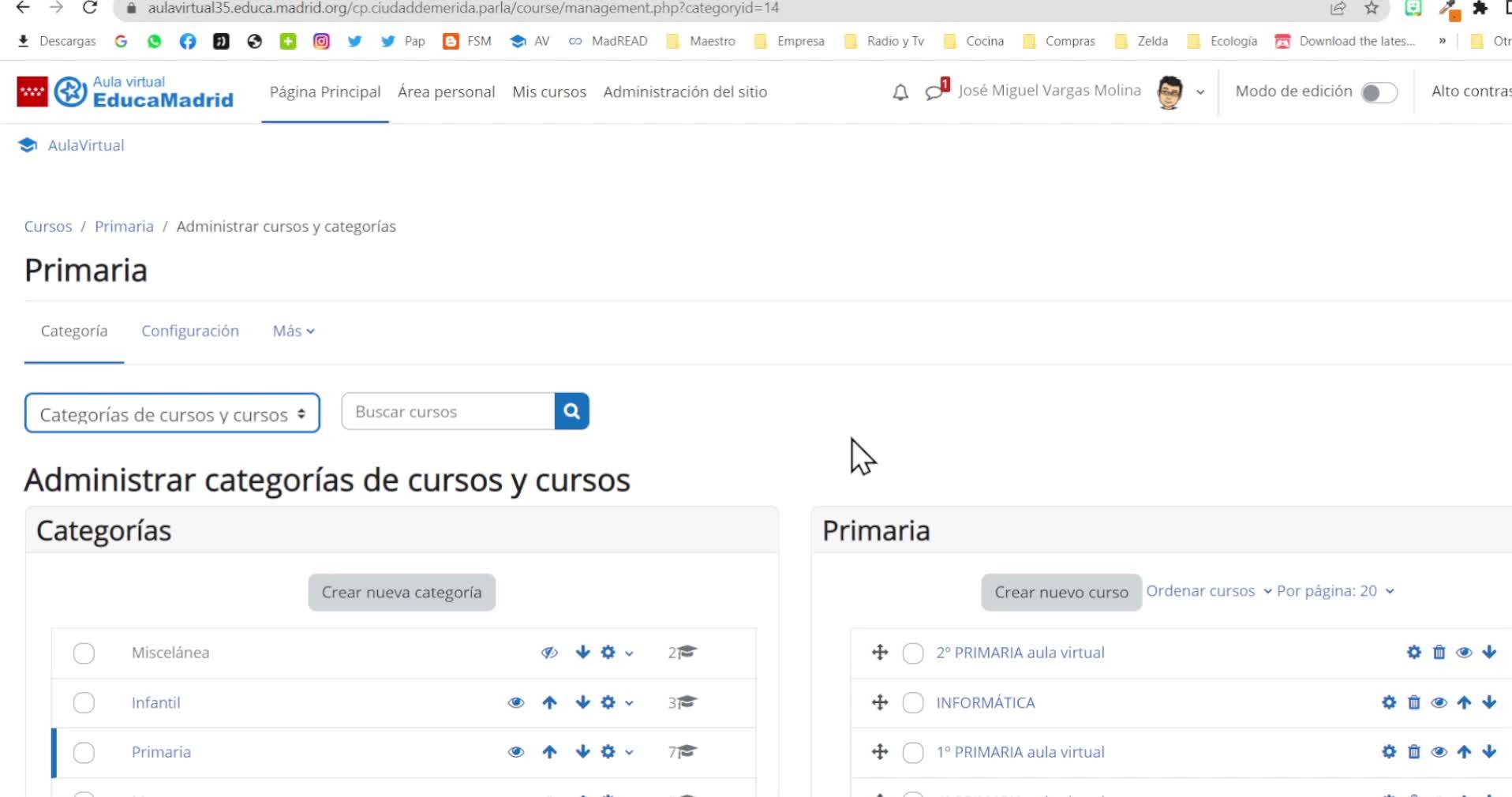Move Primaria category down

coord(583,752)
